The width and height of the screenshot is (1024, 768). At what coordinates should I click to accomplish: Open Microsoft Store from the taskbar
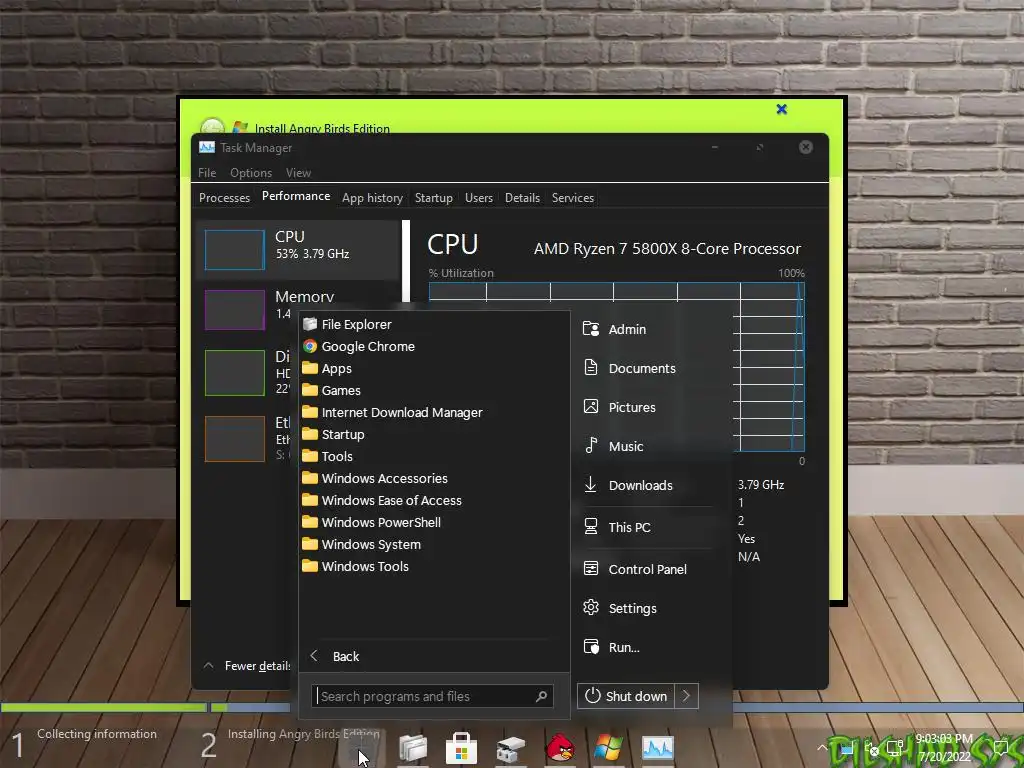(x=461, y=748)
